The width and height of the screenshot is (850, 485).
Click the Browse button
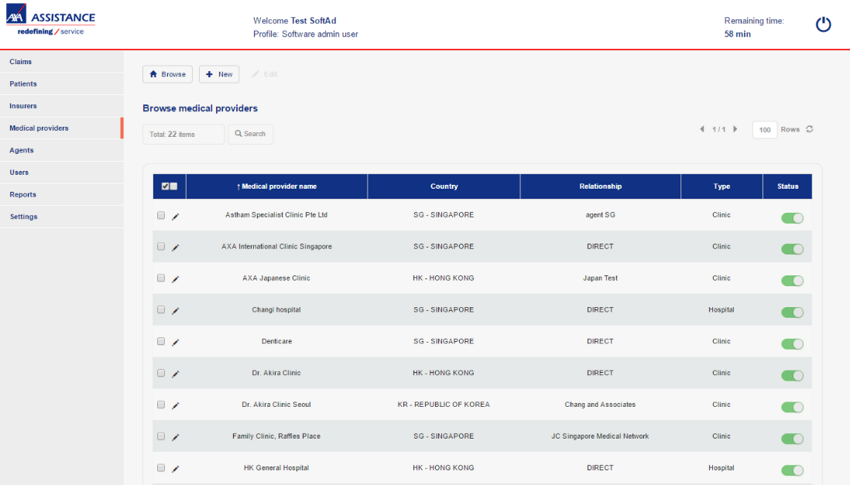point(168,74)
